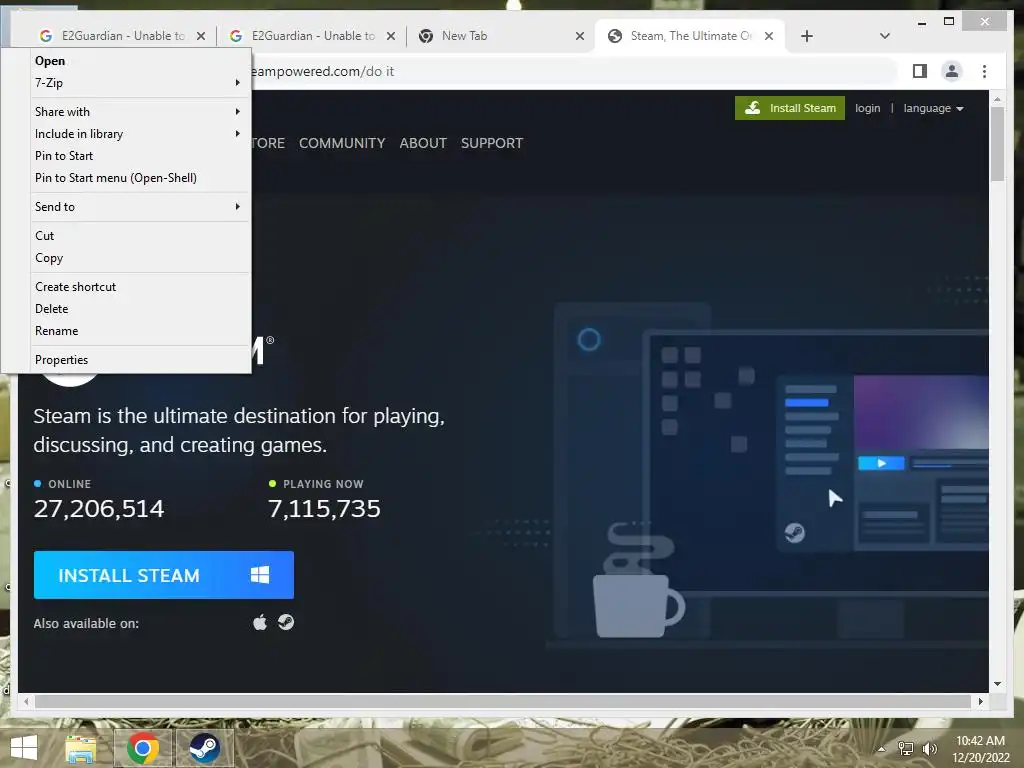Click the network tray icon

click(x=906, y=749)
